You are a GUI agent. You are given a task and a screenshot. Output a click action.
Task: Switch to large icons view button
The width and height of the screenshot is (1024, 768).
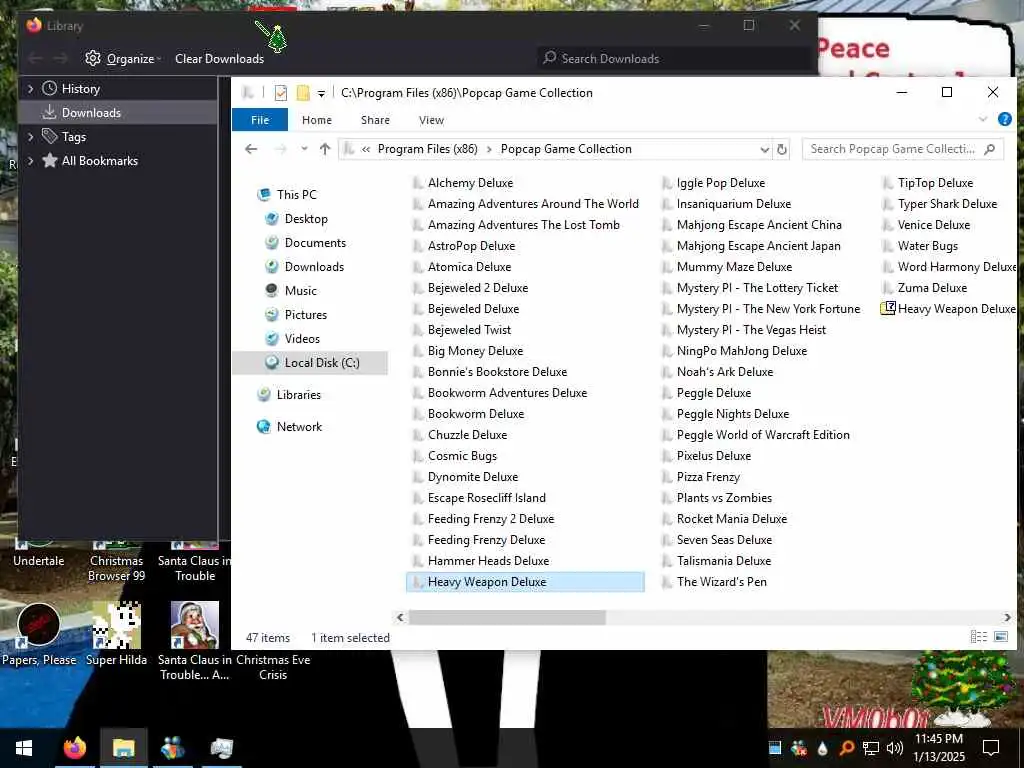(1000, 637)
